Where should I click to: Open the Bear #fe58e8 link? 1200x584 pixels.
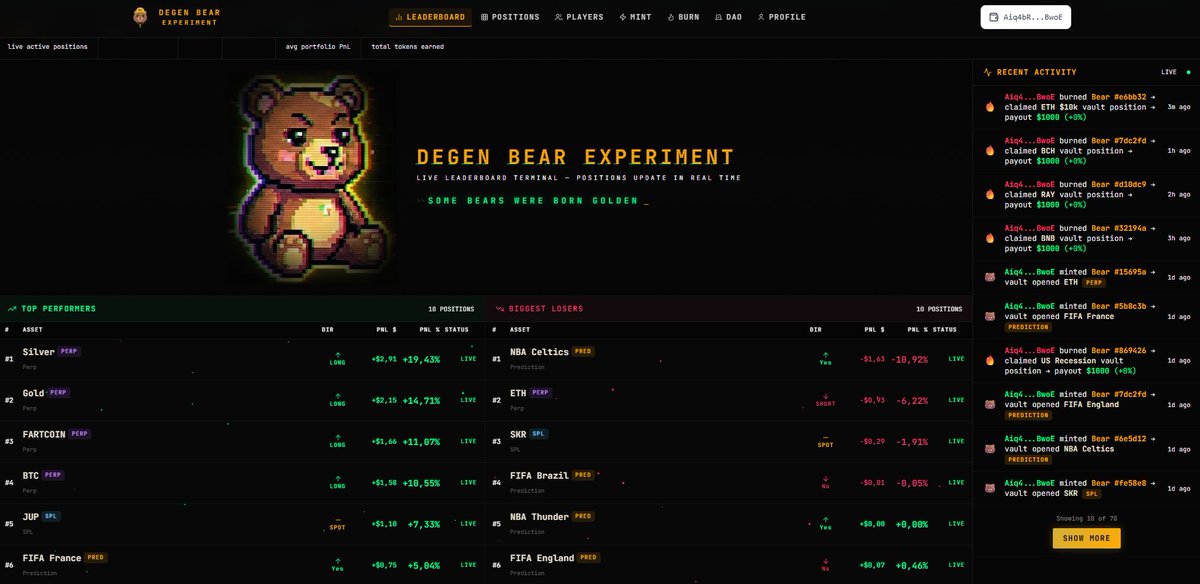pos(1119,483)
